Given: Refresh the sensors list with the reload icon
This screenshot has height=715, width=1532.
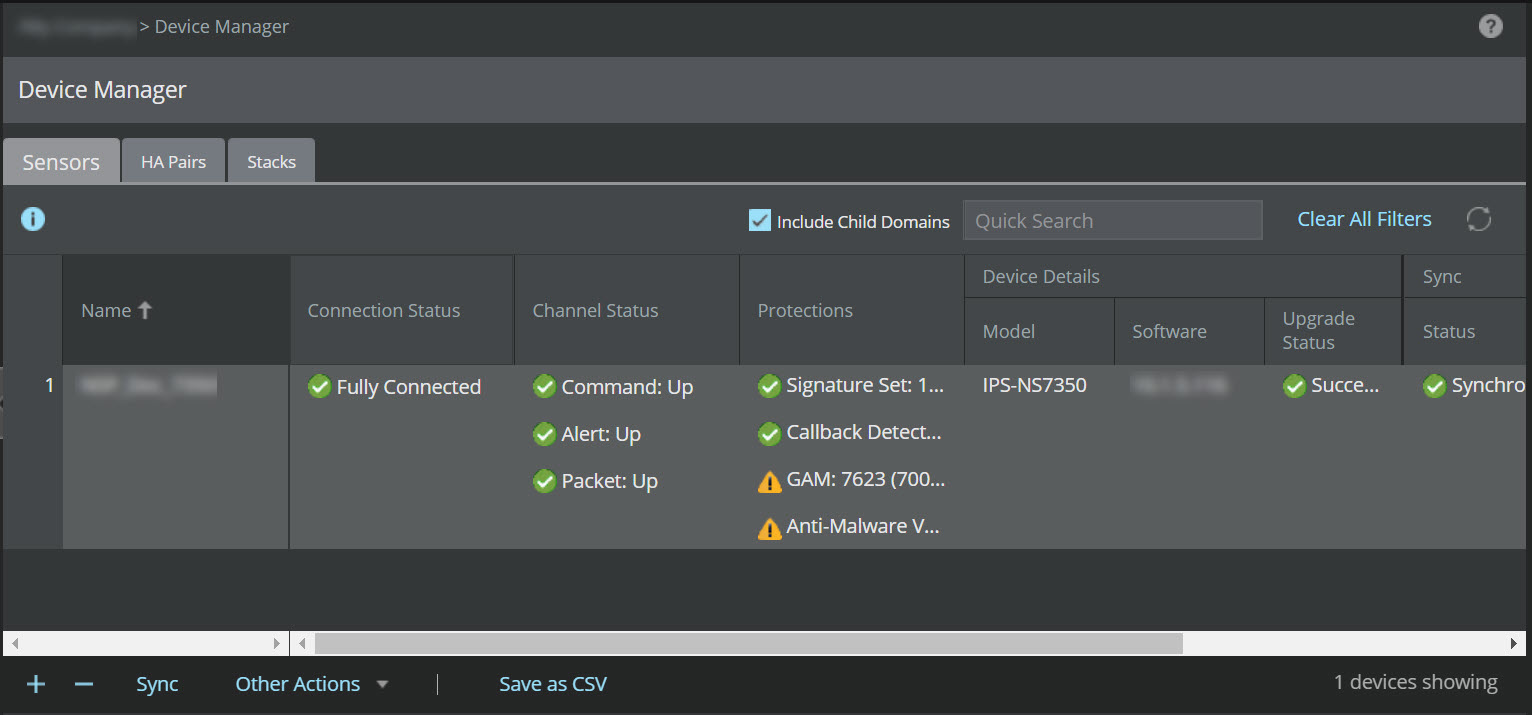Looking at the screenshot, I should coord(1478,219).
